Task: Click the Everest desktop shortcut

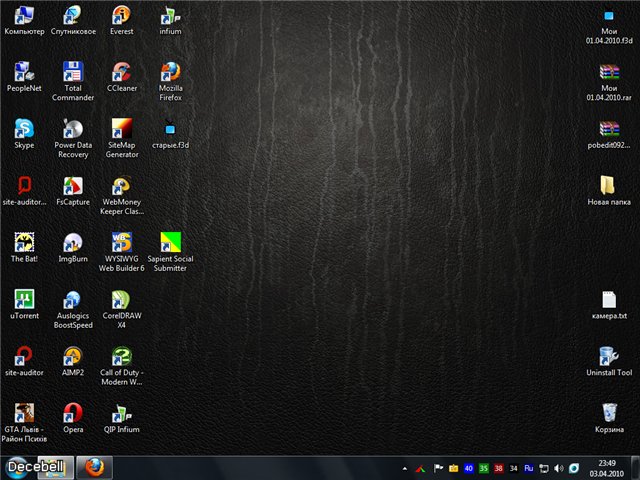Action: tap(122, 21)
